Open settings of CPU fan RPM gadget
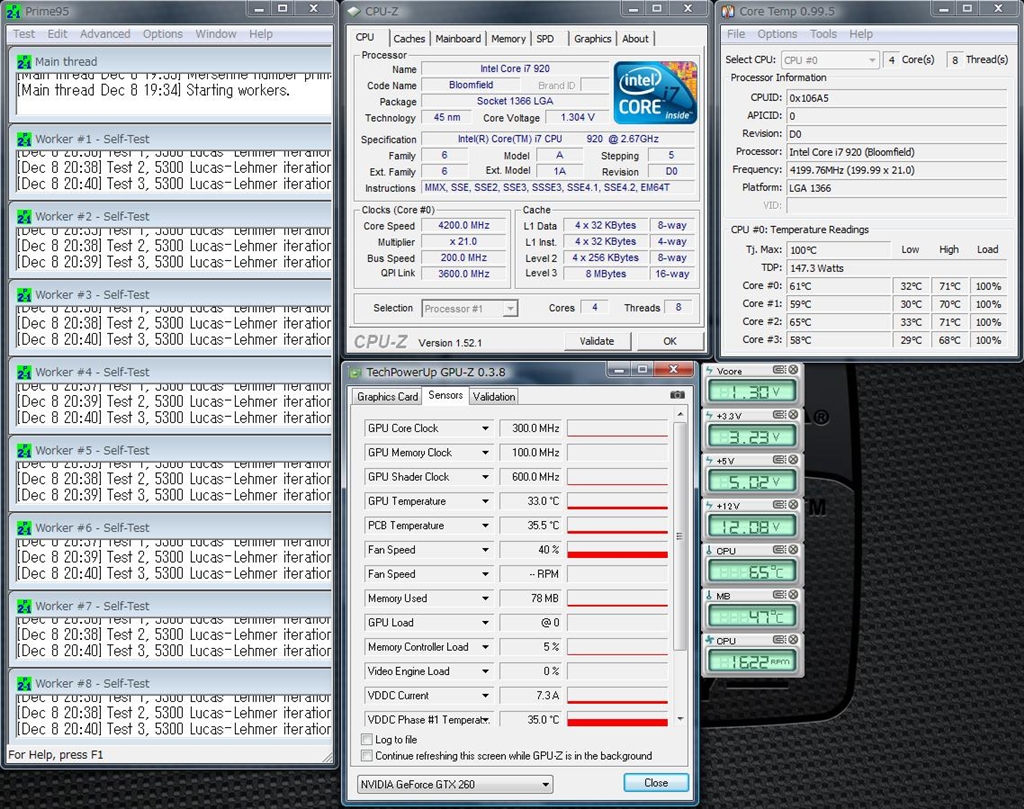This screenshot has width=1024, height=809. 779,641
